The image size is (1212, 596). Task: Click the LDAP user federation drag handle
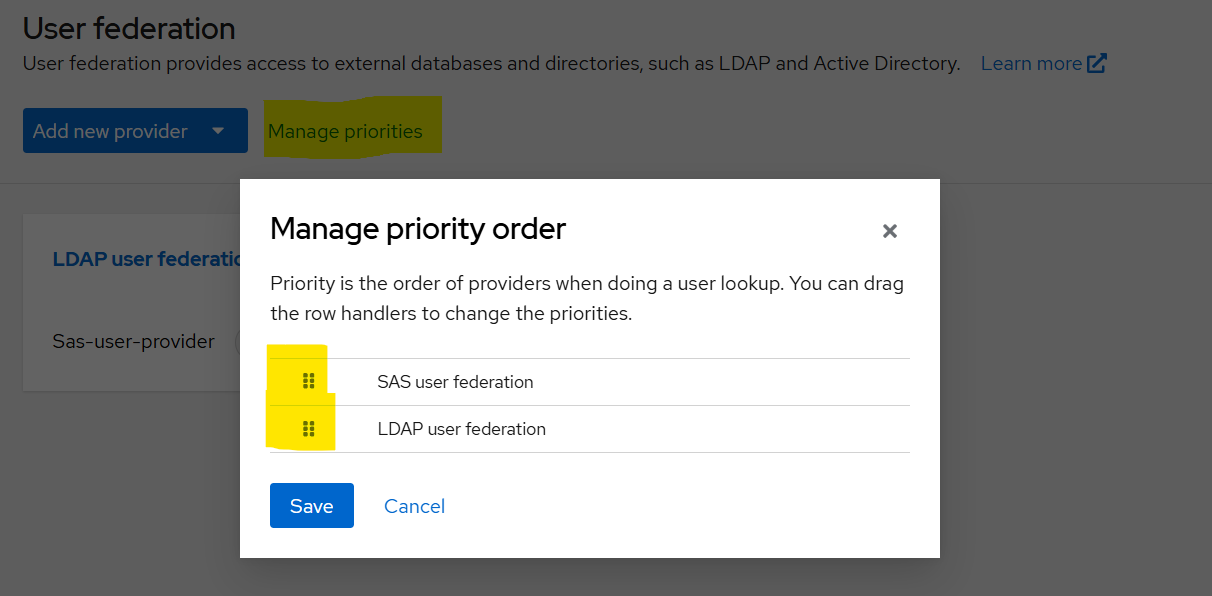pyautogui.click(x=308, y=429)
